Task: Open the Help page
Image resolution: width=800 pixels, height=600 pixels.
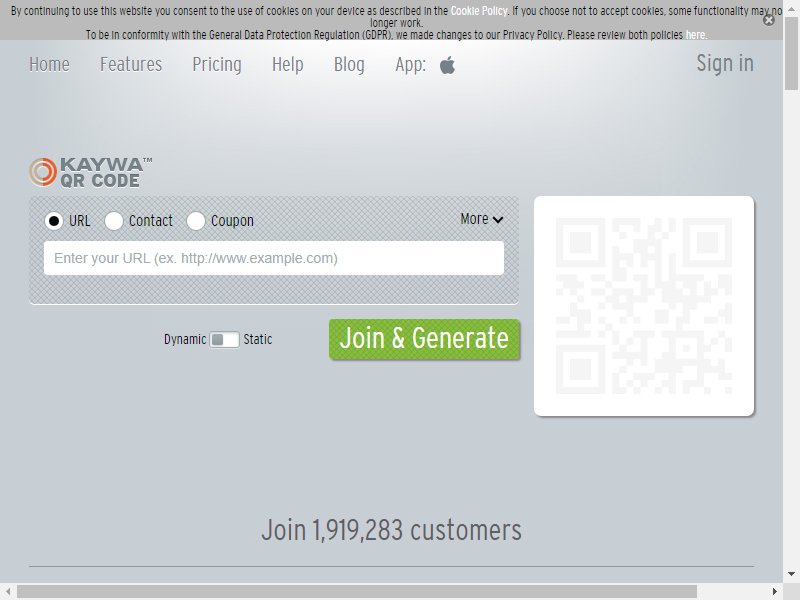Action: pyautogui.click(x=288, y=65)
